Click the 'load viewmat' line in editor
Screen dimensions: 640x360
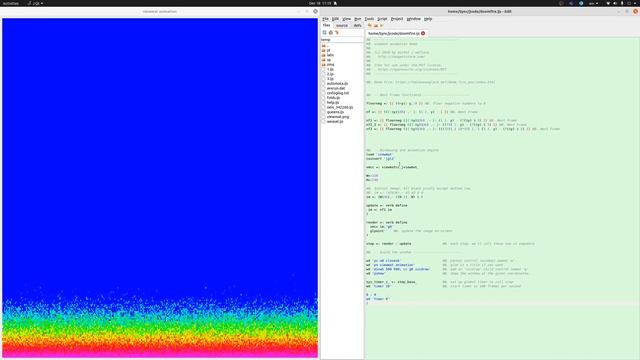click(x=379, y=155)
